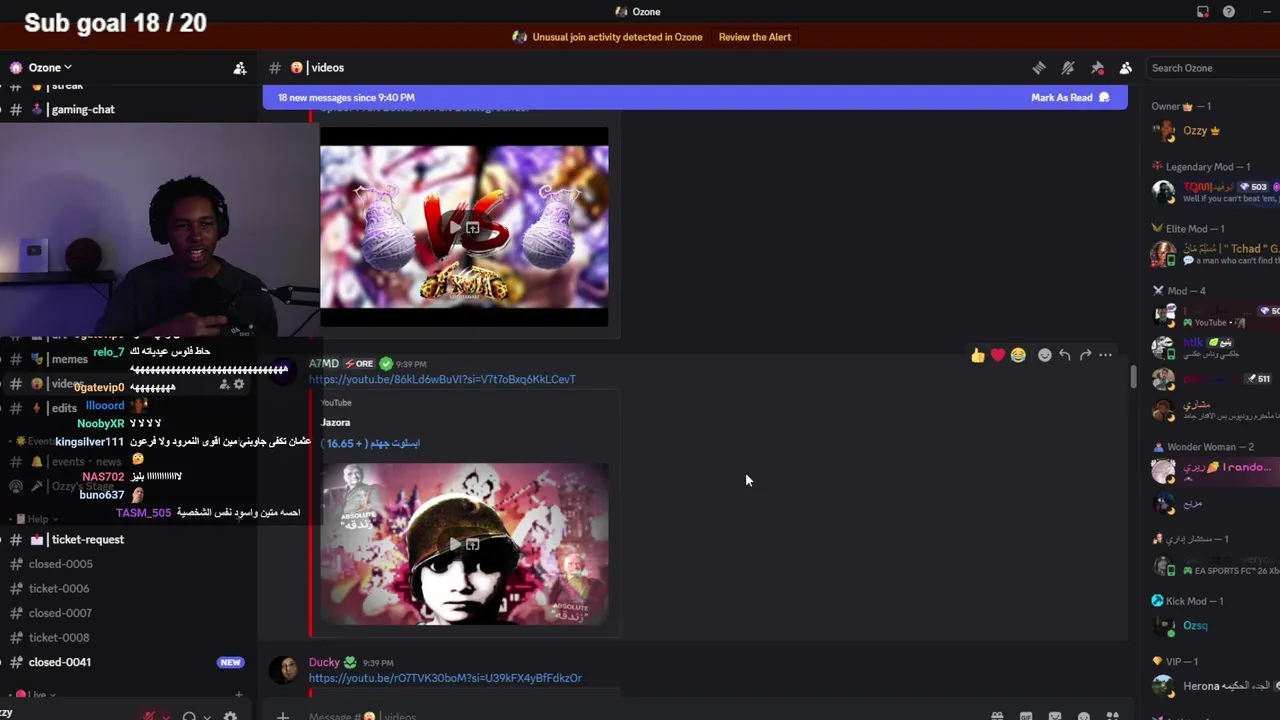The width and height of the screenshot is (1280, 720).
Task: Open gift icon in message bar
Action: (997, 716)
